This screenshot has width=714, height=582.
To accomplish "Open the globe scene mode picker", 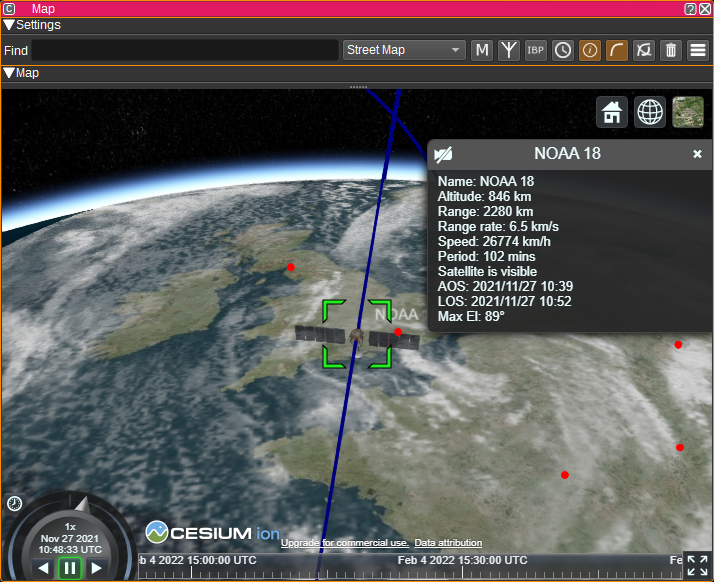I will (x=650, y=112).
